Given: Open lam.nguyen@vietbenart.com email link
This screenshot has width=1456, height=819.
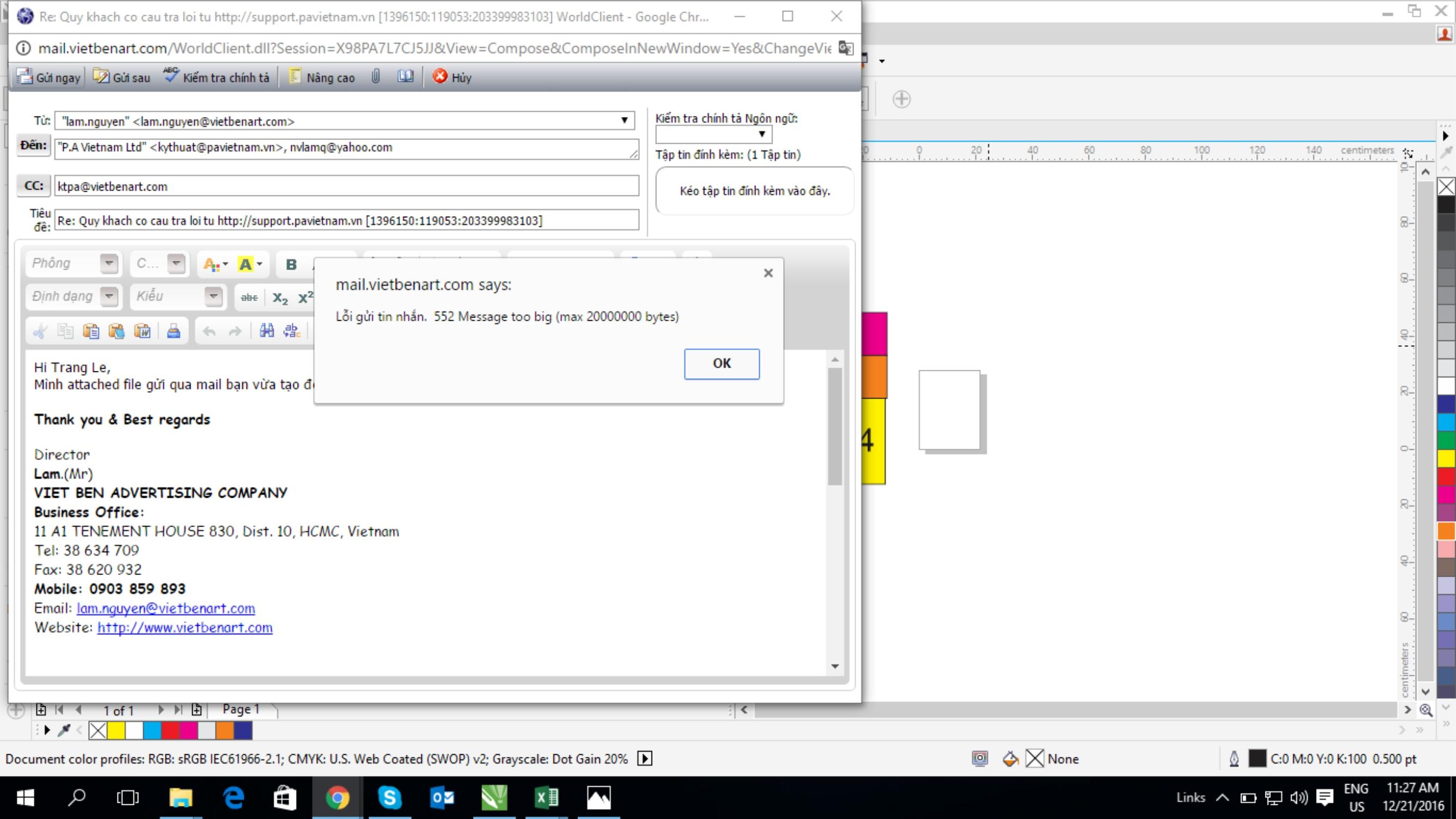Looking at the screenshot, I should 165,609.
